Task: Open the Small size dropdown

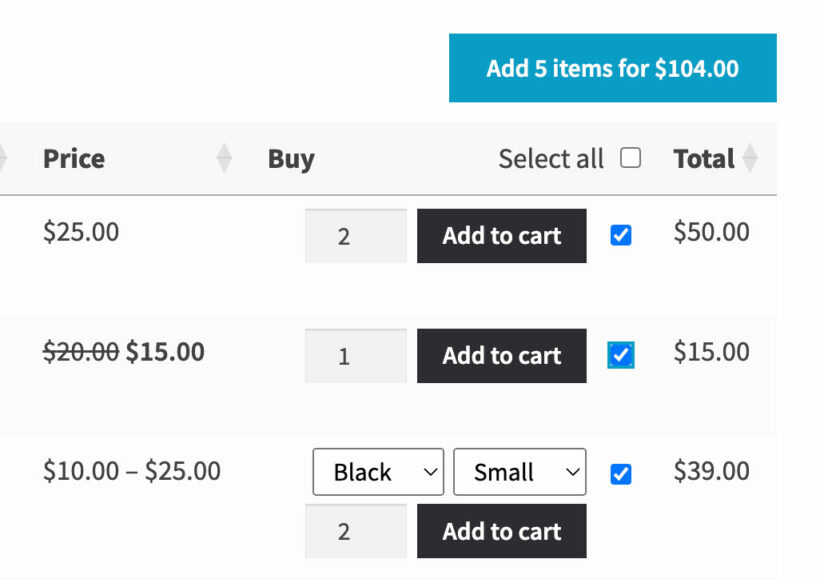Action: click(x=519, y=472)
